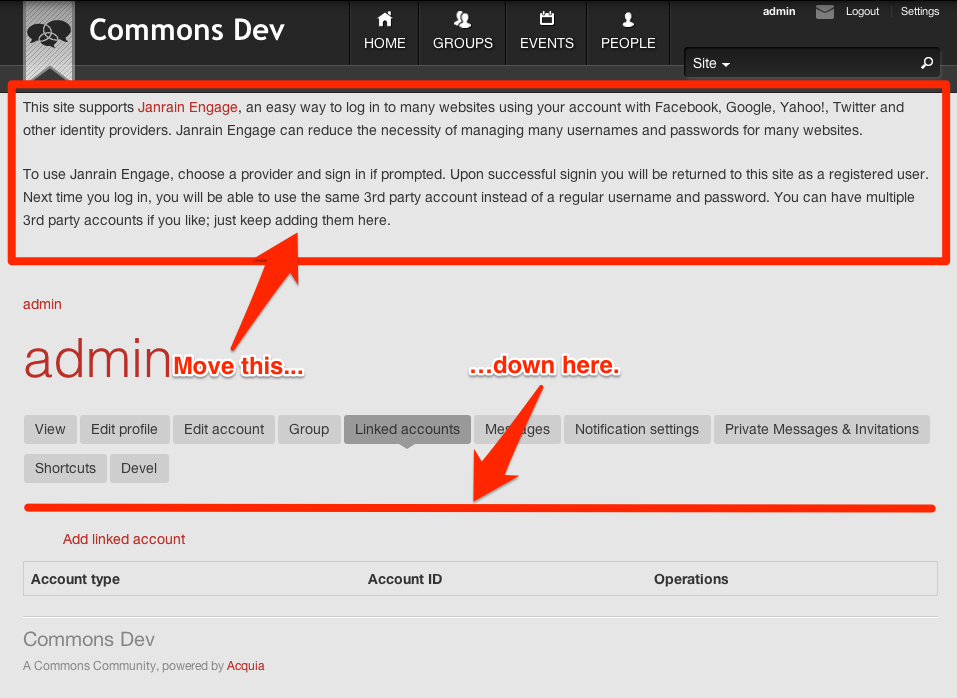Open the Devel tab
957x698 pixels.
tap(139, 469)
